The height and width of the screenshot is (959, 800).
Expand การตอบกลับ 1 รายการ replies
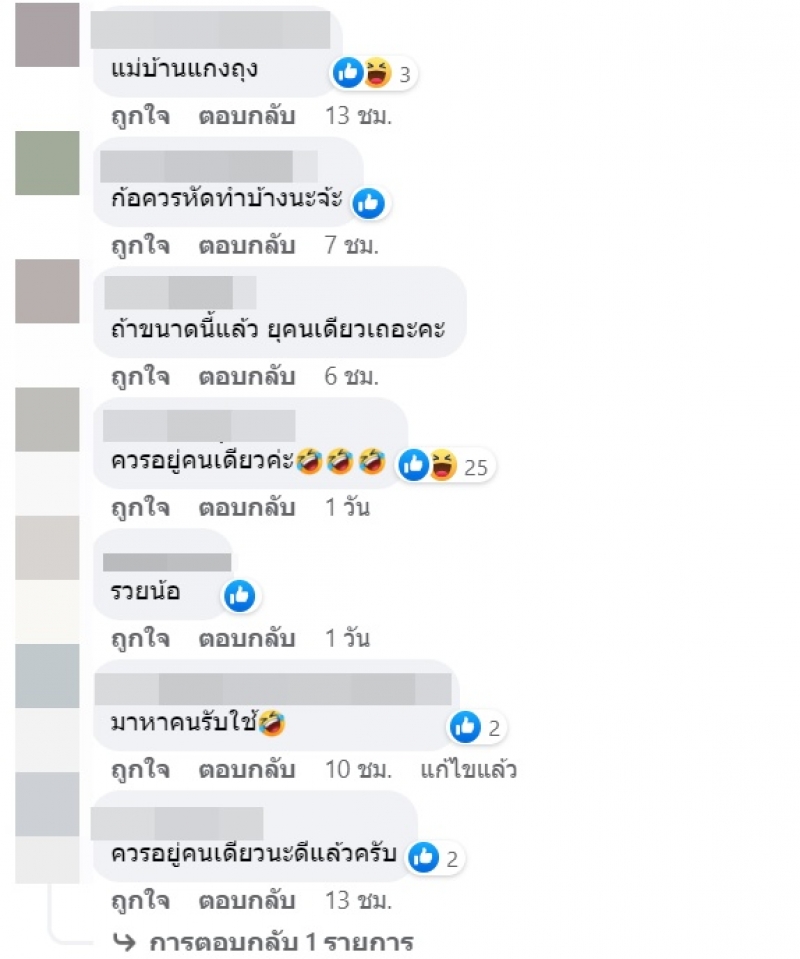pos(281,942)
